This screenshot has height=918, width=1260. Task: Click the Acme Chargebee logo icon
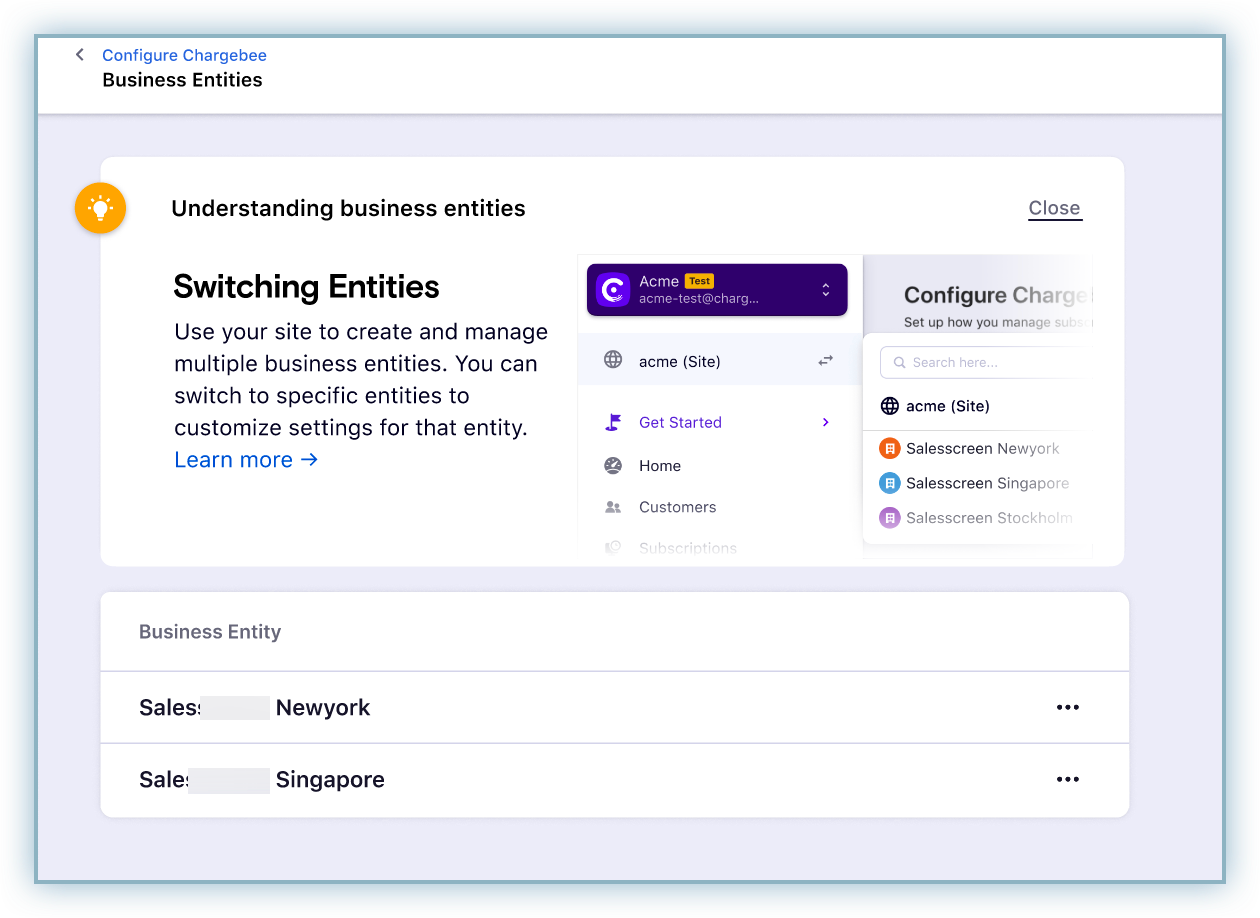[613, 290]
